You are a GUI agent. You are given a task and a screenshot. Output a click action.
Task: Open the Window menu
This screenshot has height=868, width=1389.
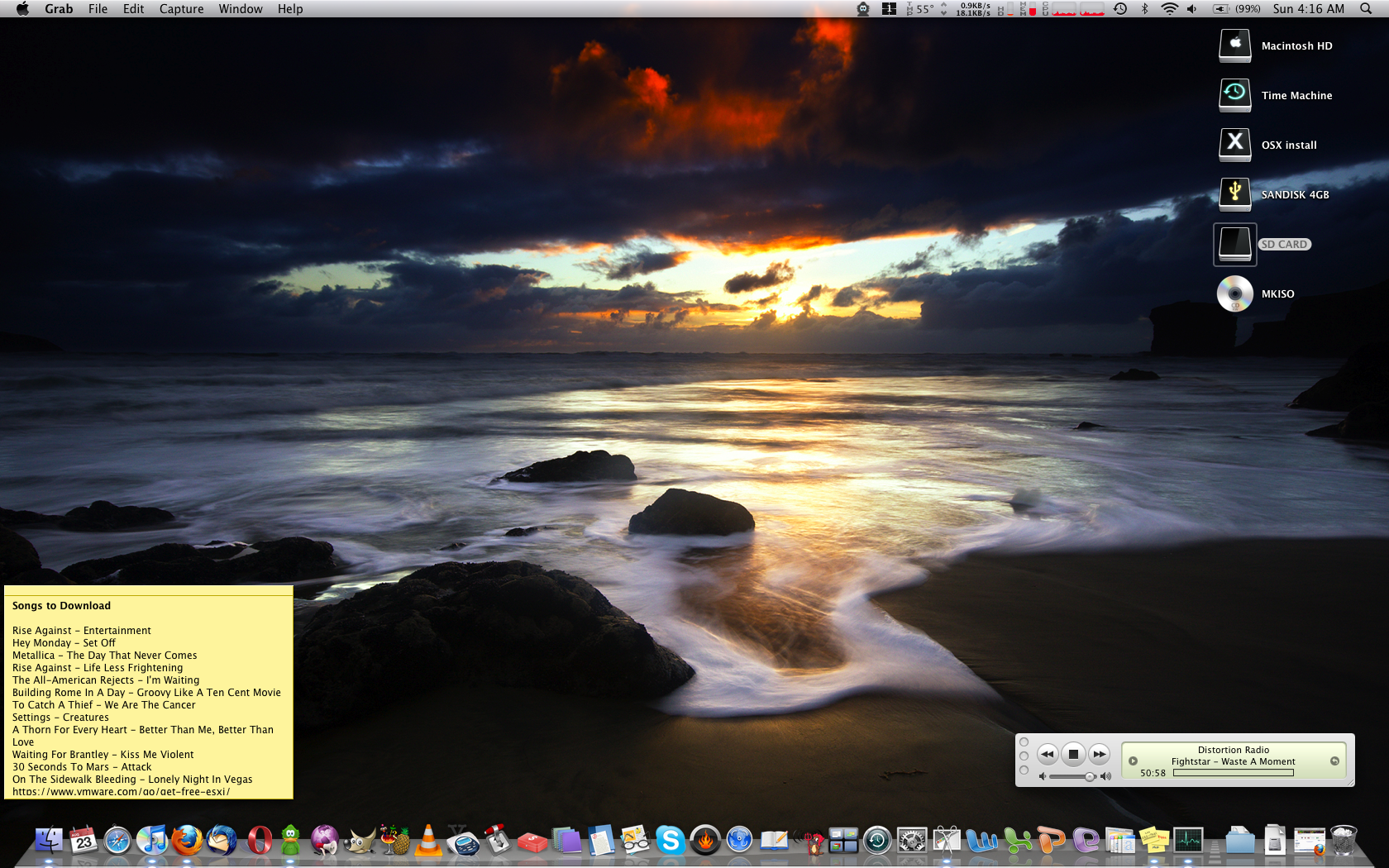pyautogui.click(x=241, y=9)
